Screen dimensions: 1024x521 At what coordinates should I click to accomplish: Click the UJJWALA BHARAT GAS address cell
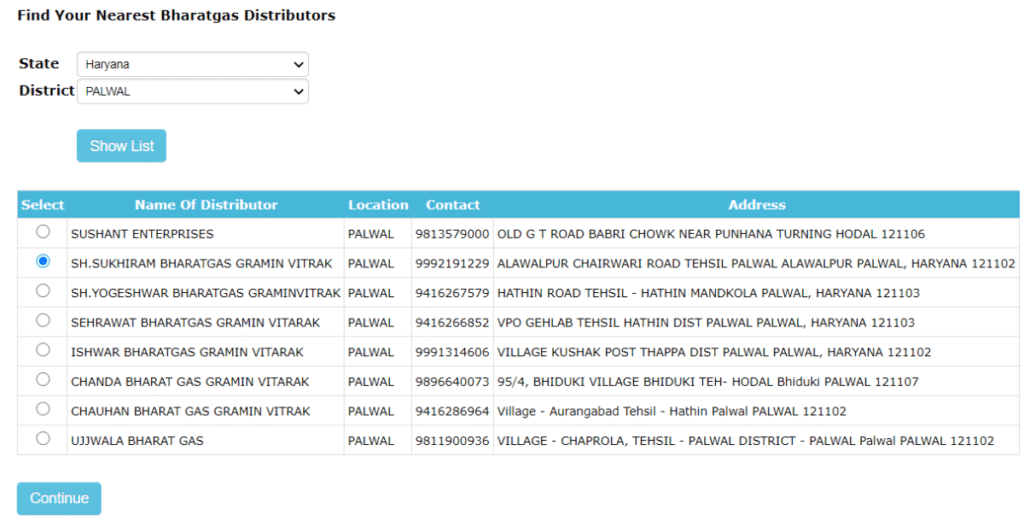click(745, 441)
